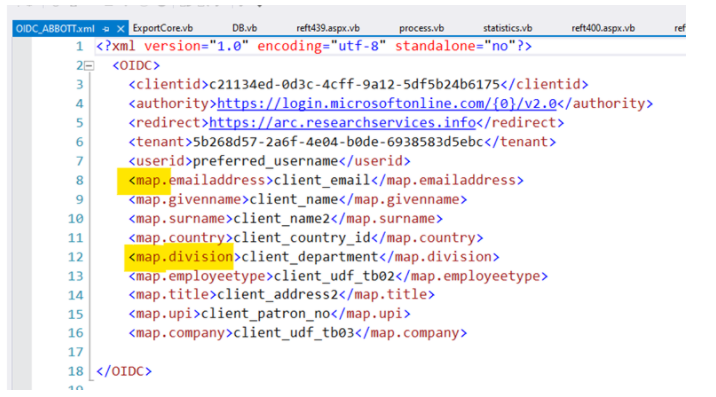This screenshot has width=716, height=397.
Task: Click the client_udf_tb03 value
Action: click(294, 333)
